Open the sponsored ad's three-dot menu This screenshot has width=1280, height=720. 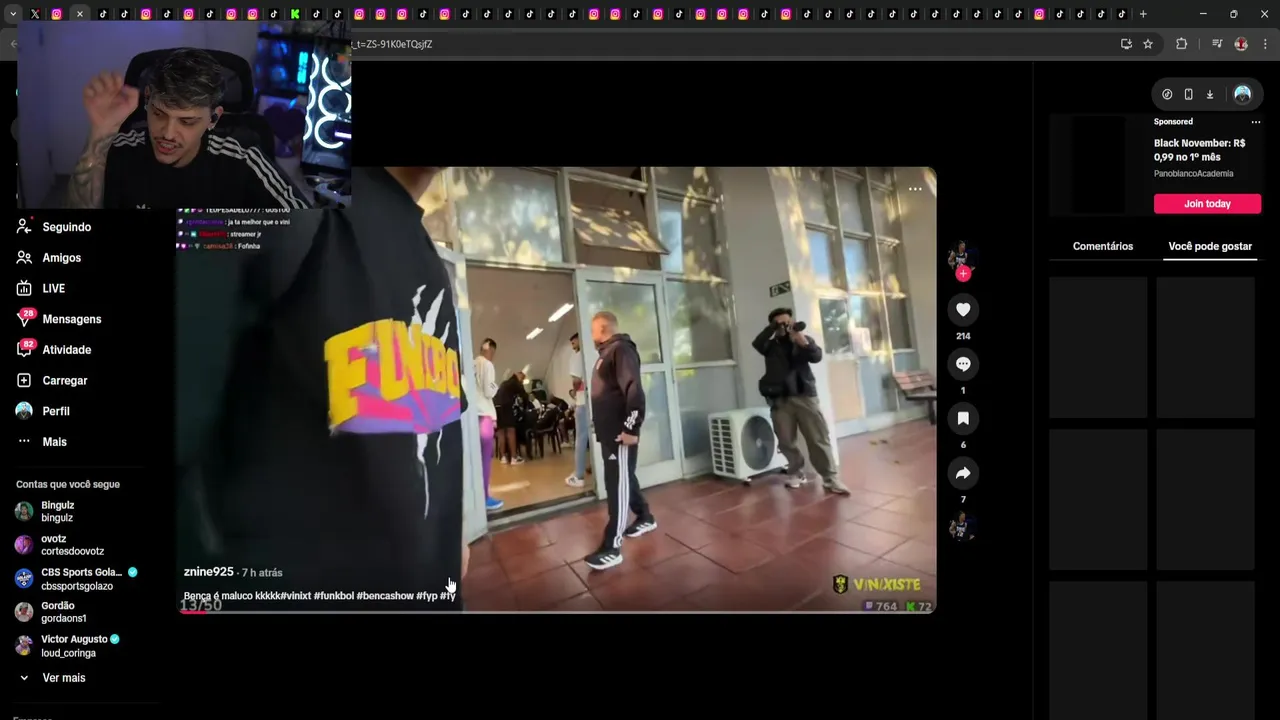1256,122
